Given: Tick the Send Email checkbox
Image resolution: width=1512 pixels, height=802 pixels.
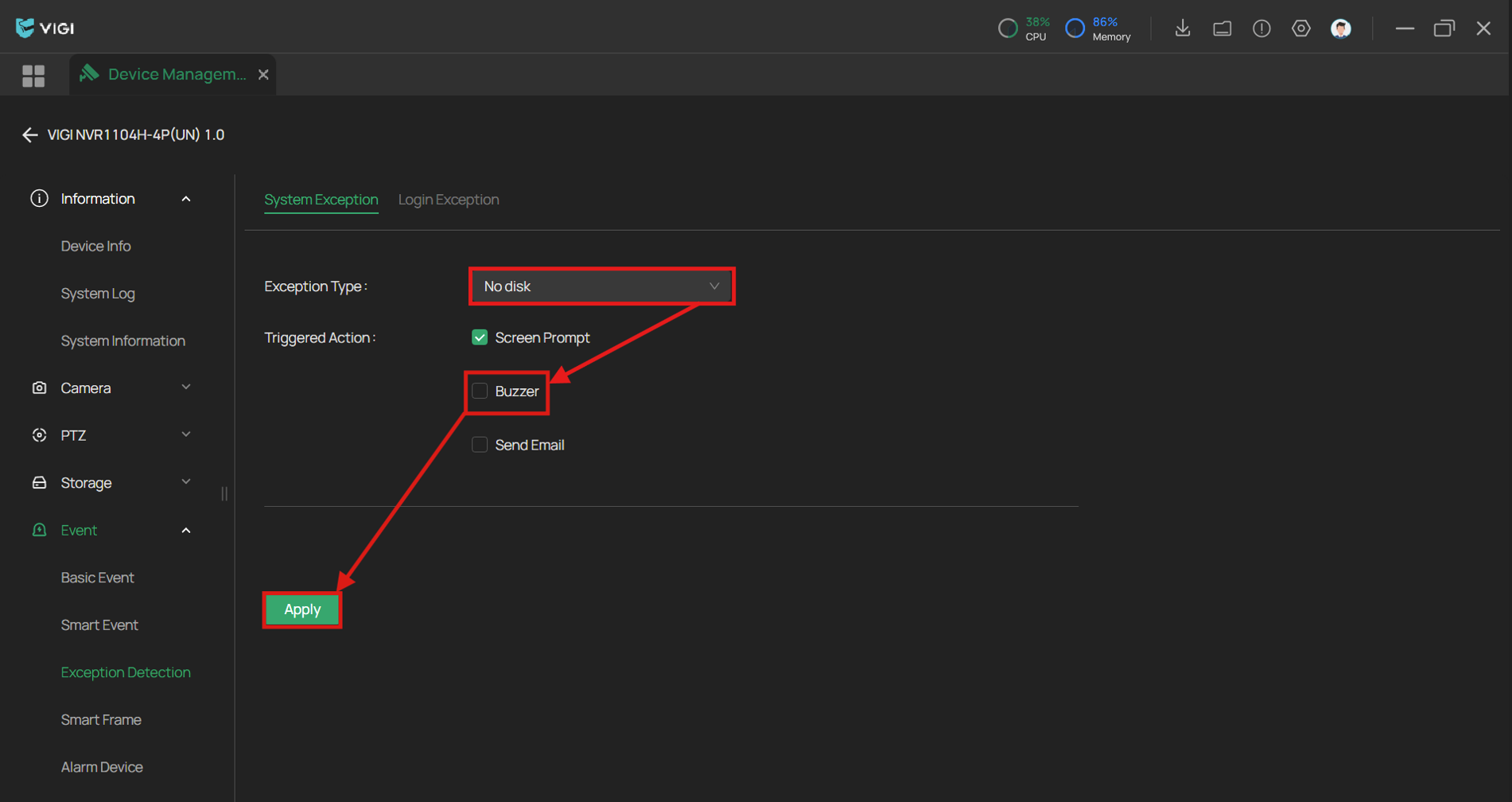Looking at the screenshot, I should (x=480, y=445).
